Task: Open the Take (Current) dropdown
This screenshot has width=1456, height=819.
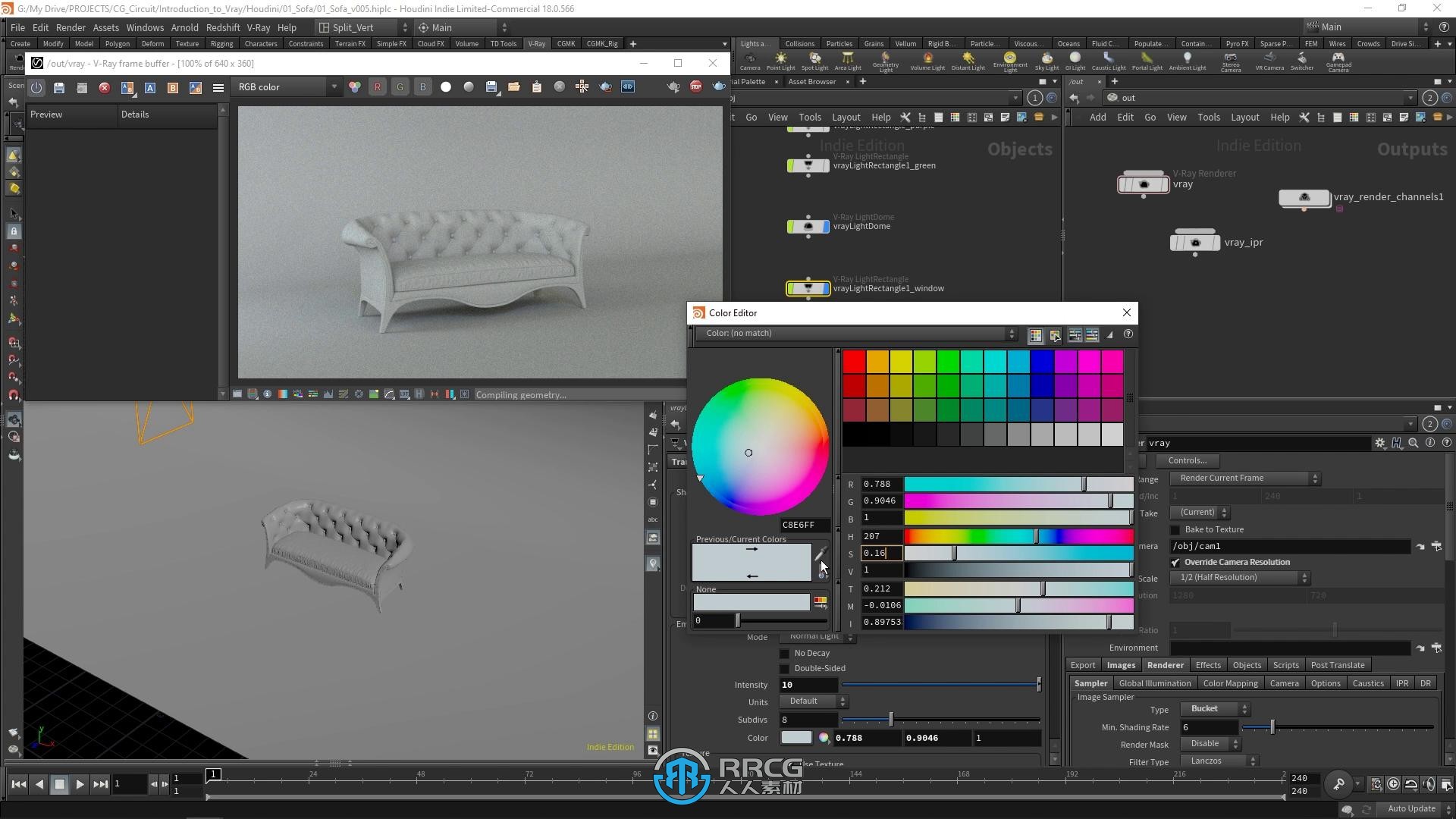Action: pyautogui.click(x=1199, y=513)
